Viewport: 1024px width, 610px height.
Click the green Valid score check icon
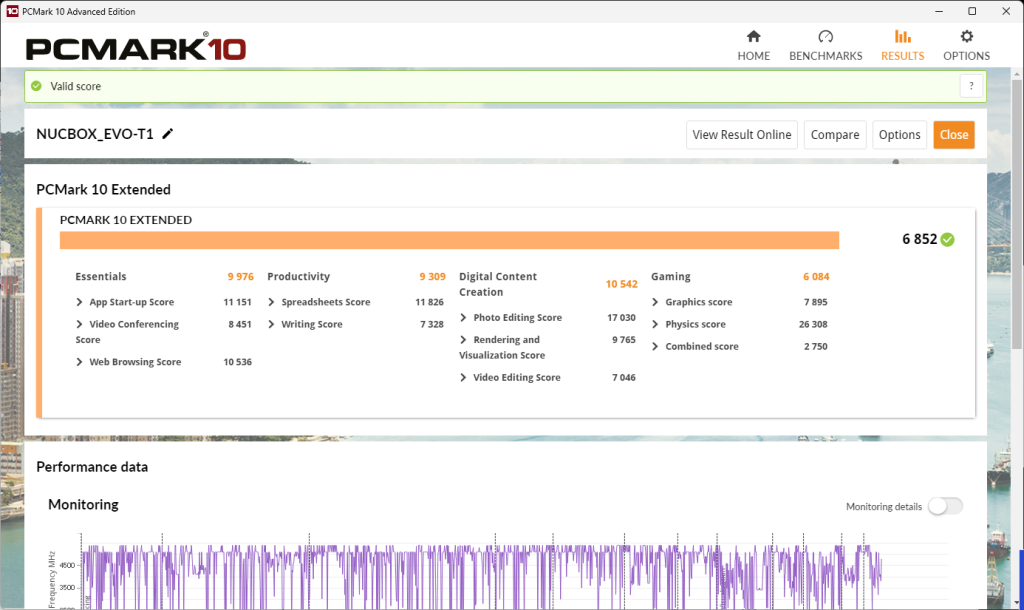(37, 86)
